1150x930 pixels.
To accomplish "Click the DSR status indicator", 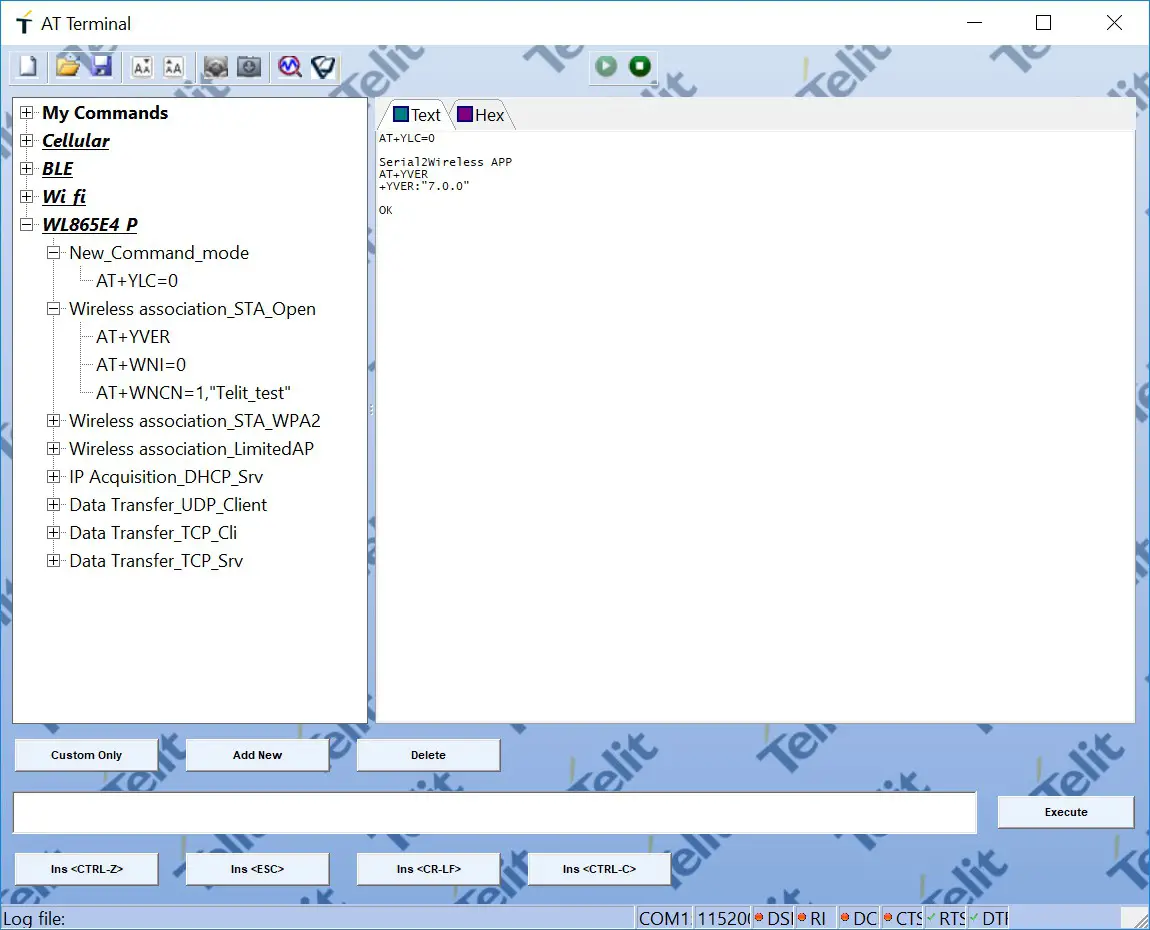I will pyautogui.click(x=774, y=918).
